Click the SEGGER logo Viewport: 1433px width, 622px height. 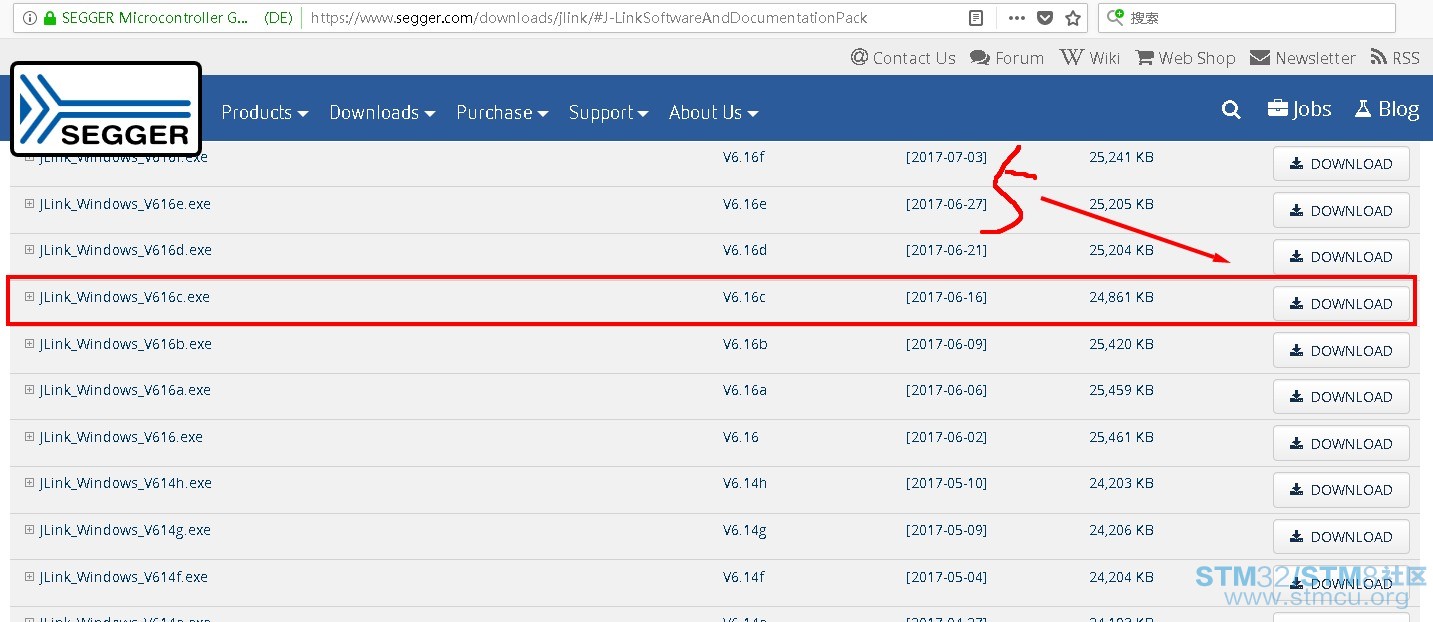tap(106, 109)
